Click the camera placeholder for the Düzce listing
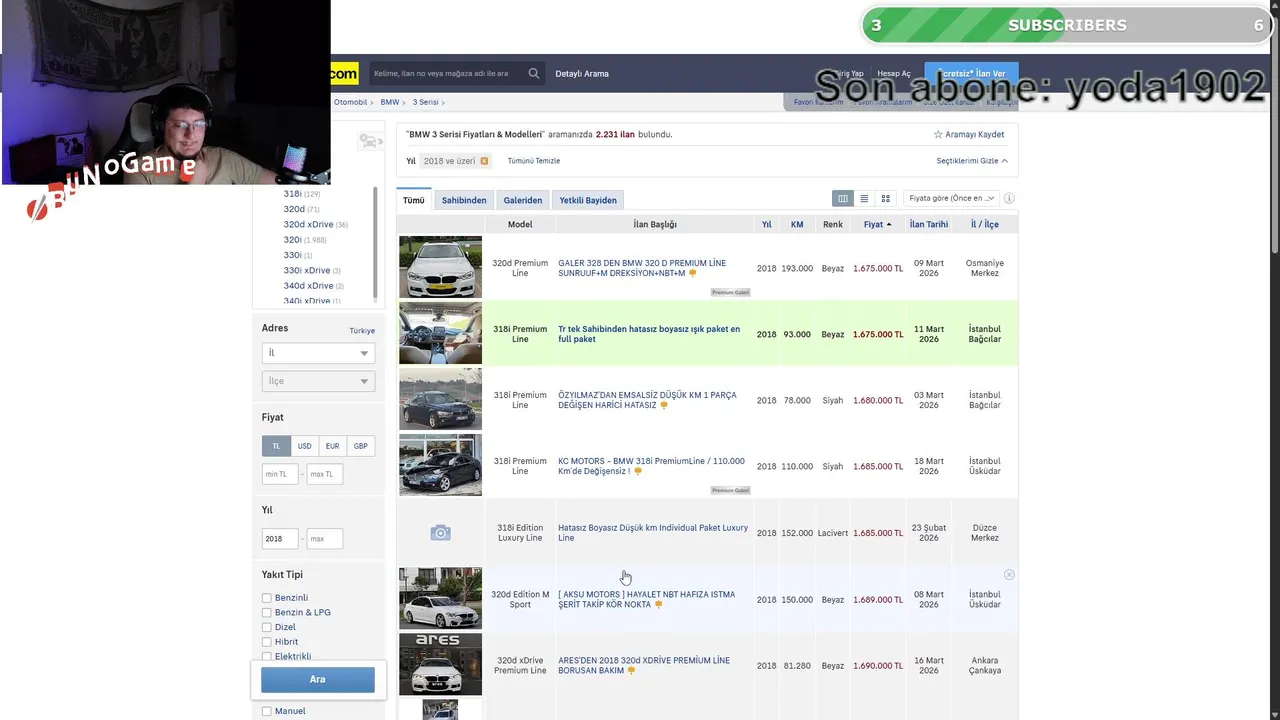 (440, 533)
